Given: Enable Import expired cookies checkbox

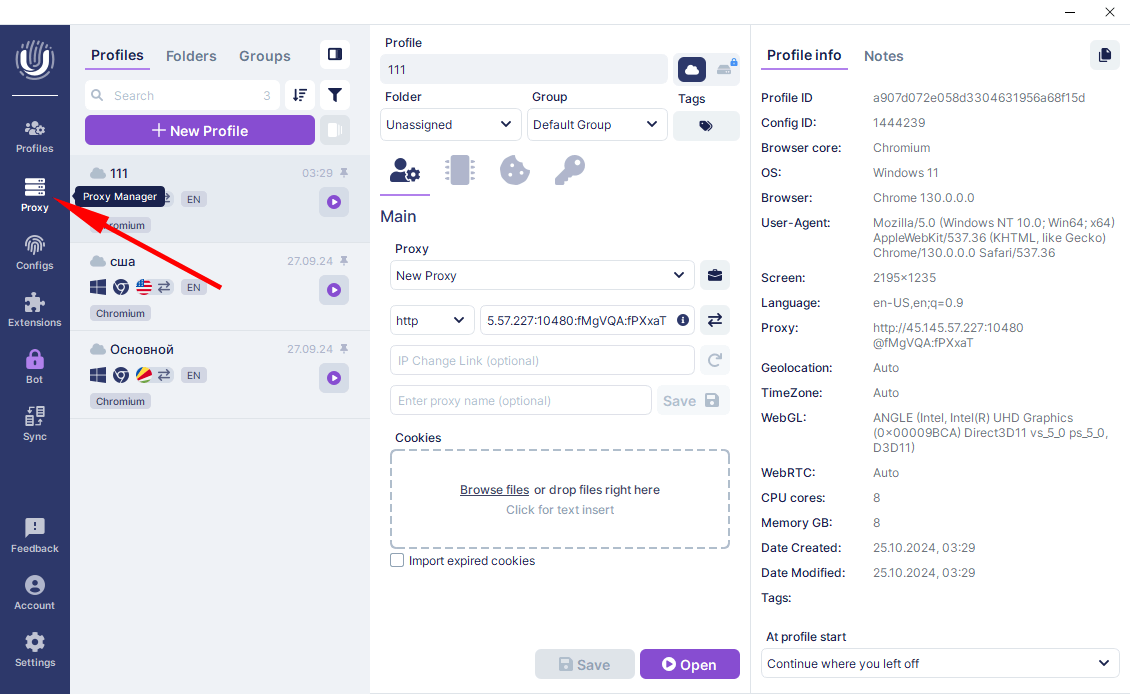Looking at the screenshot, I should pos(397,561).
